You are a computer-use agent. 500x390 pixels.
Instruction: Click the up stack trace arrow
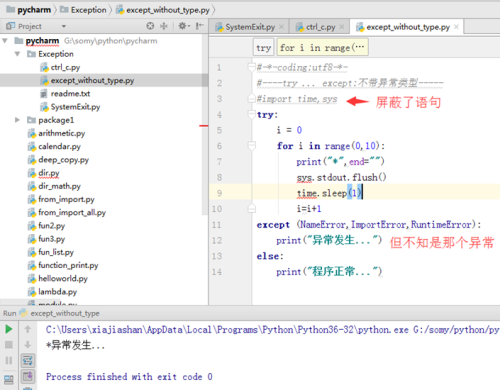[28, 329]
